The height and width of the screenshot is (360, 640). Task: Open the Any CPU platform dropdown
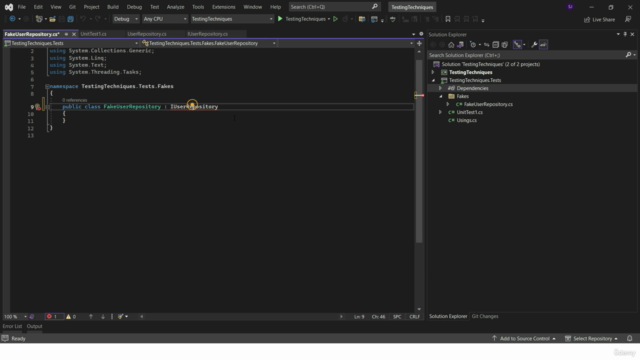click(165, 19)
